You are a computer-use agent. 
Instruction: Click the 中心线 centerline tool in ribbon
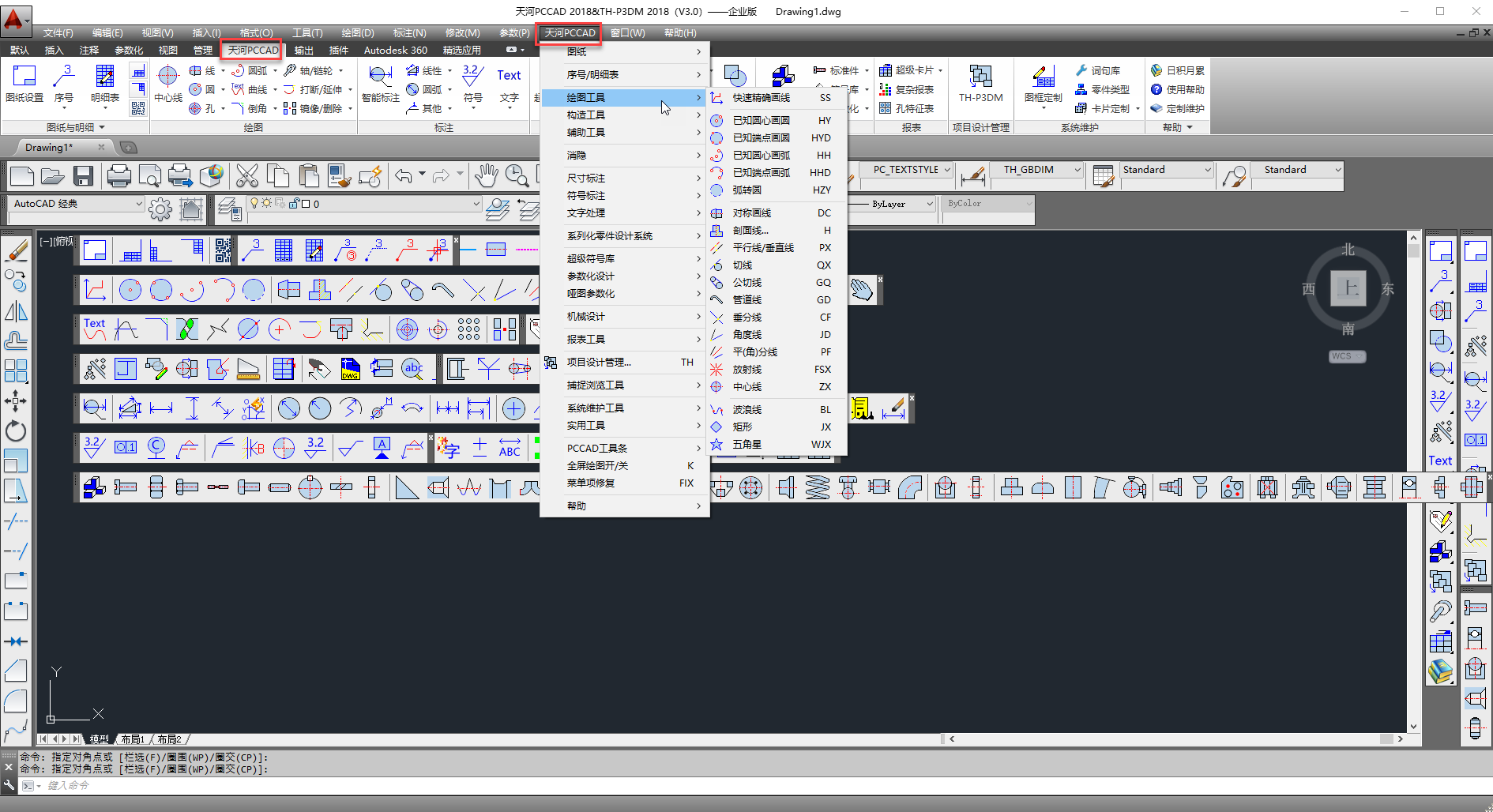click(167, 84)
